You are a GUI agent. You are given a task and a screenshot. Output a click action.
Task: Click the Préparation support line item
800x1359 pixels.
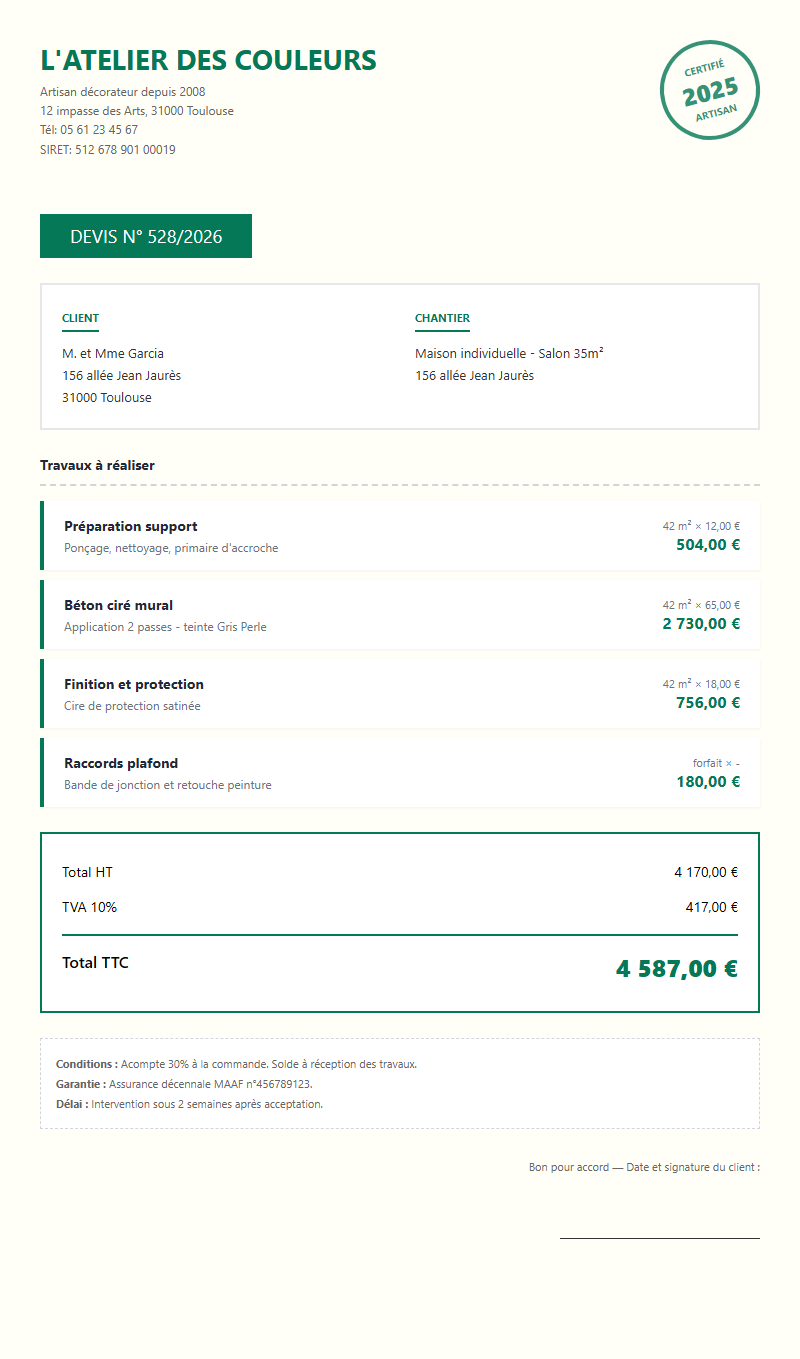[x=131, y=526]
